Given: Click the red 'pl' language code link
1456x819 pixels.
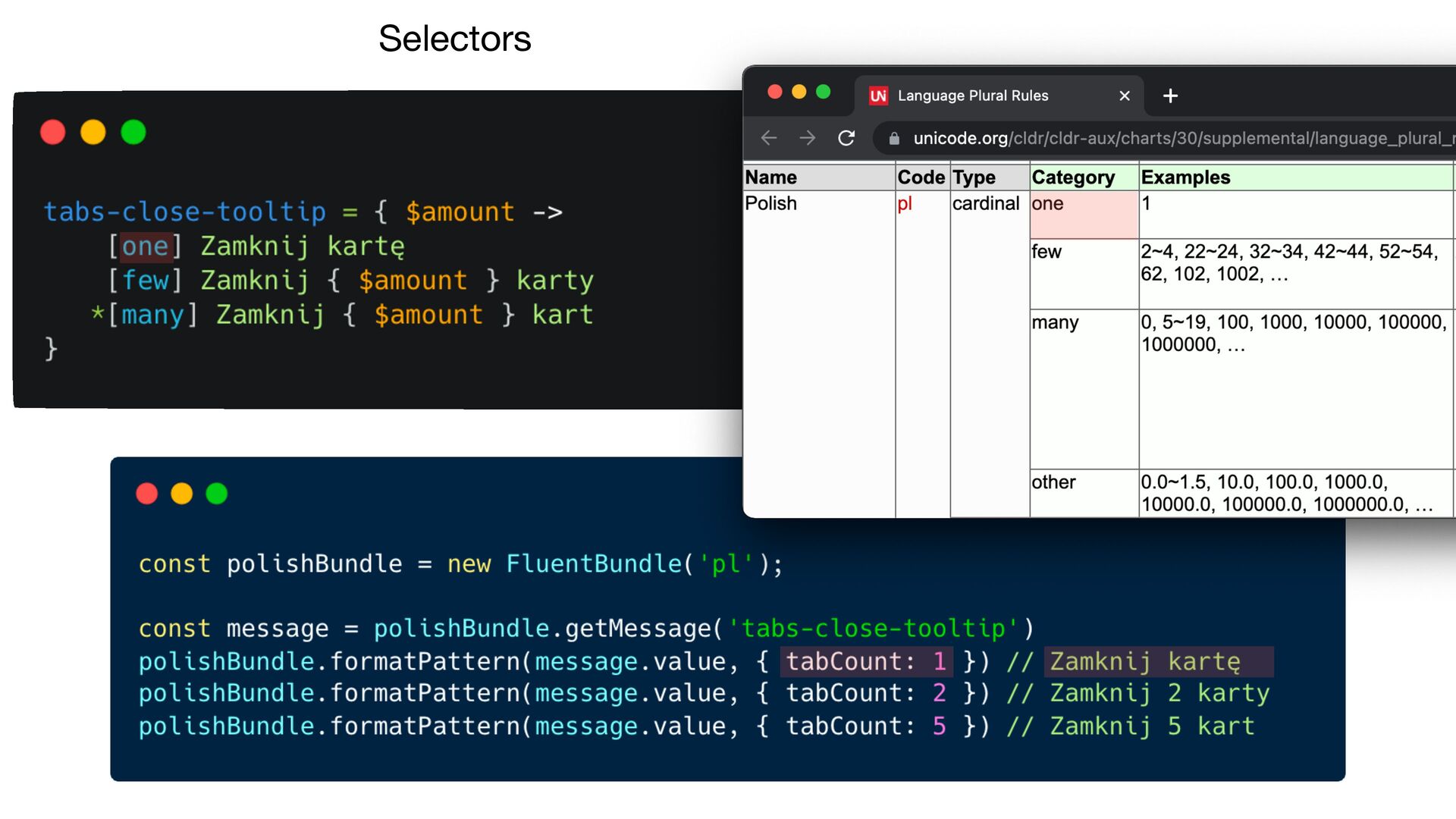Looking at the screenshot, I should [904, 203].
